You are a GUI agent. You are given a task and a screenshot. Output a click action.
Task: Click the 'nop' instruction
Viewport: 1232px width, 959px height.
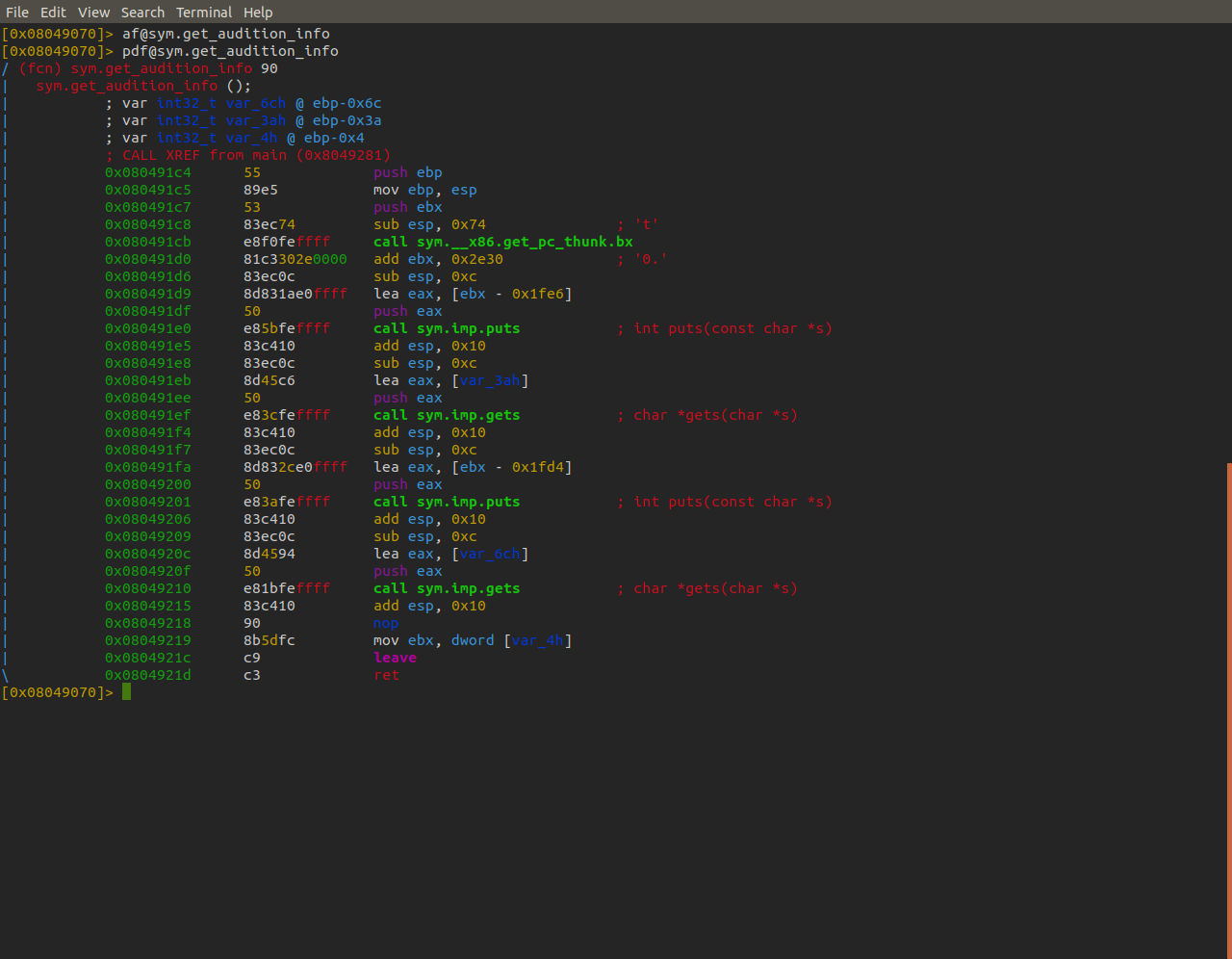tap(387, 623)
